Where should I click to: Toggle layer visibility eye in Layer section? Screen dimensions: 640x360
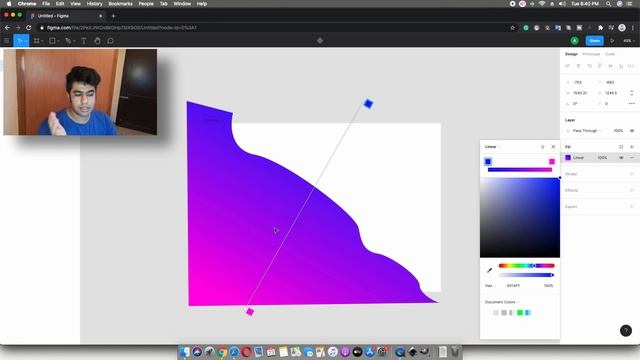(632, 131)
